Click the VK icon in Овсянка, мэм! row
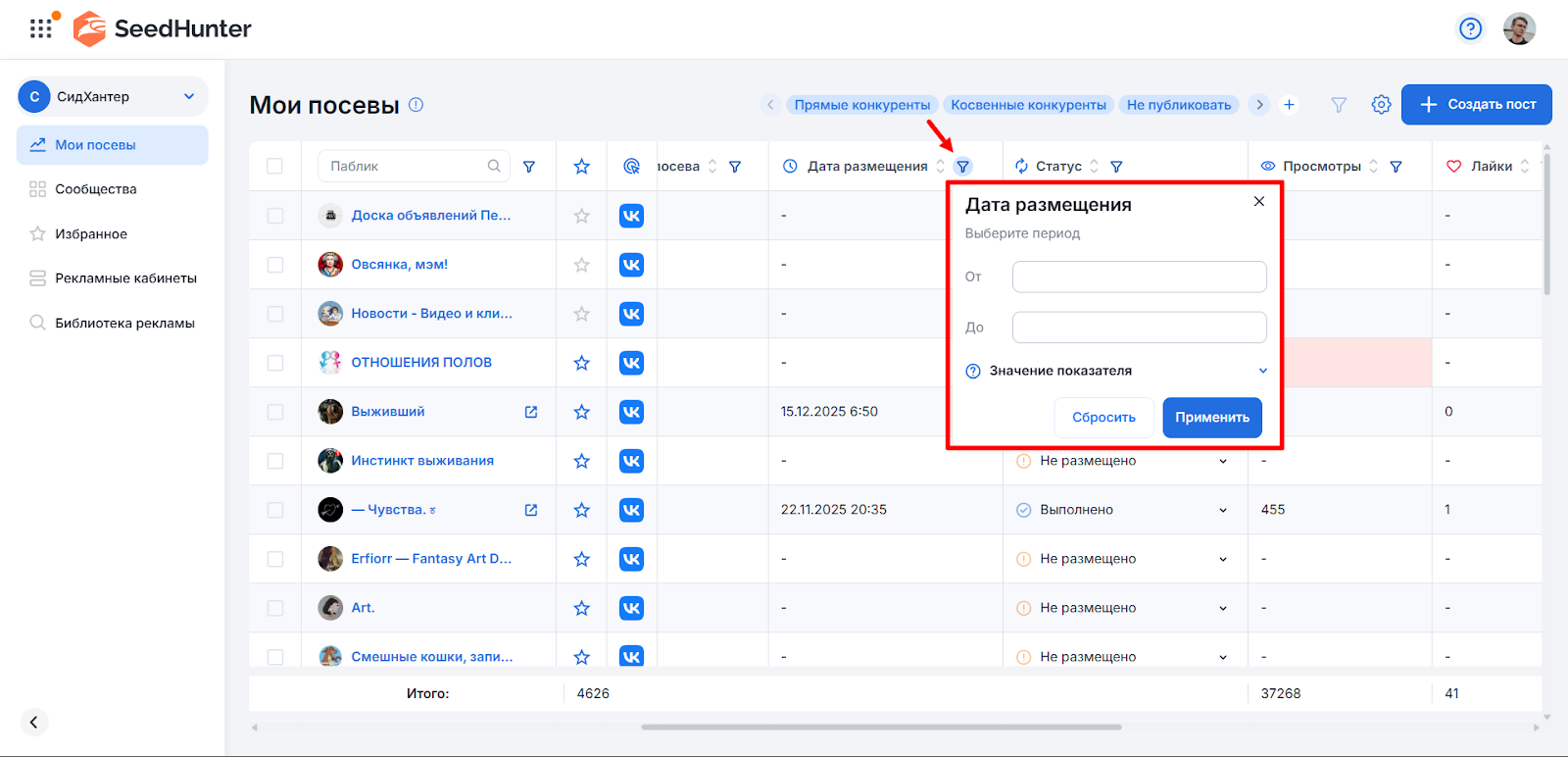Viewport: 1568px width, 757px height. coord(631,265)
